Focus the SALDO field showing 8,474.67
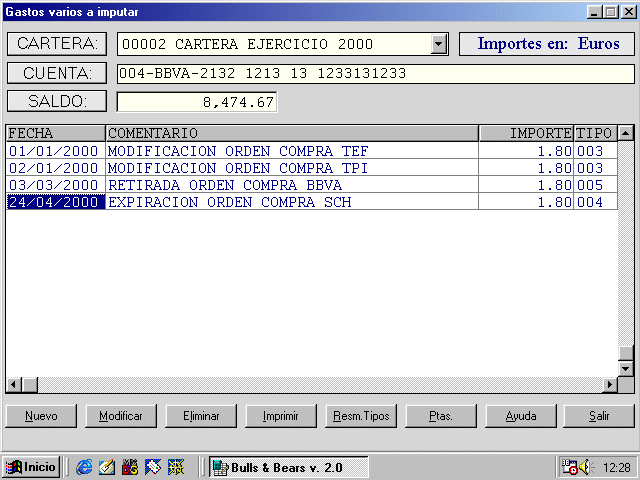This screenshot has height=480, width=640. tap(197, 102)
